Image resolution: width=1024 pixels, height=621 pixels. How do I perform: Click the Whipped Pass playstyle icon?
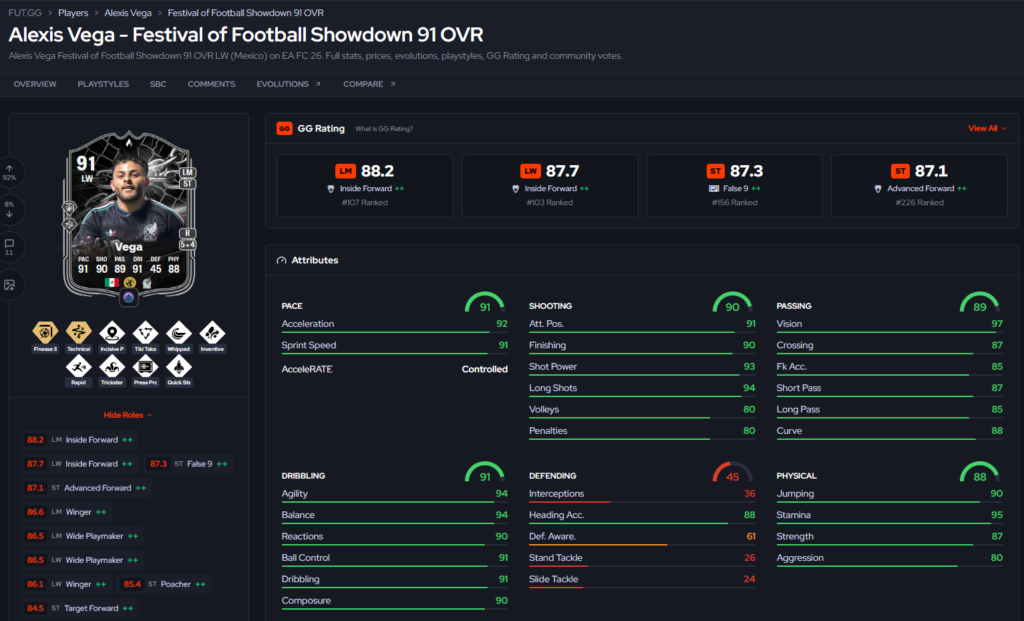coord(178,333)
